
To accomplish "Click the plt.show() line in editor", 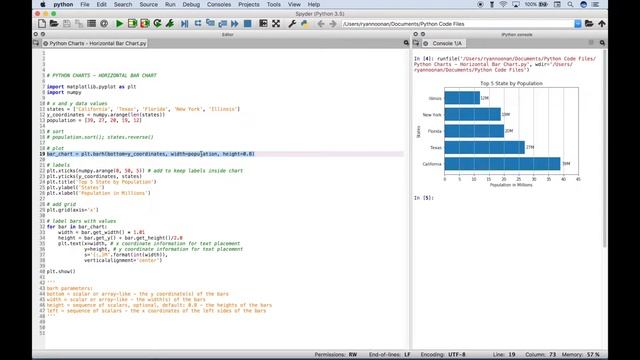I will 61,271.
